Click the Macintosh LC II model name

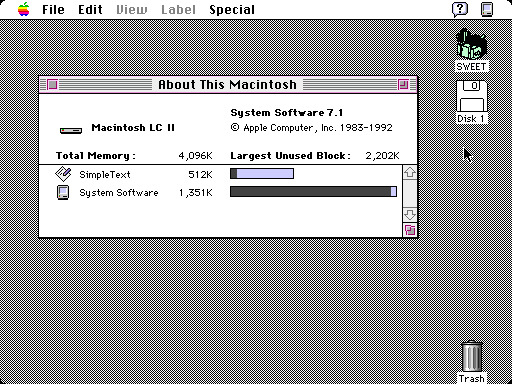133,128
